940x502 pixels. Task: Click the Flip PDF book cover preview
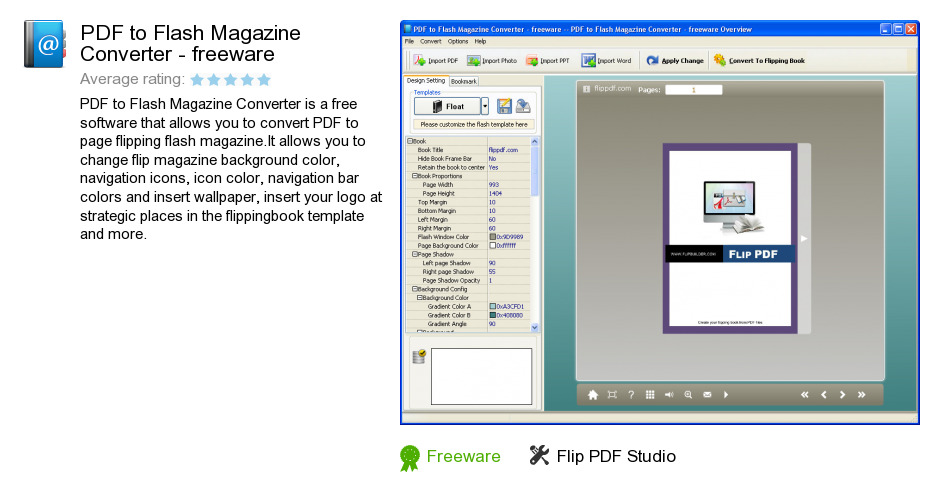(x=730, y=238)
